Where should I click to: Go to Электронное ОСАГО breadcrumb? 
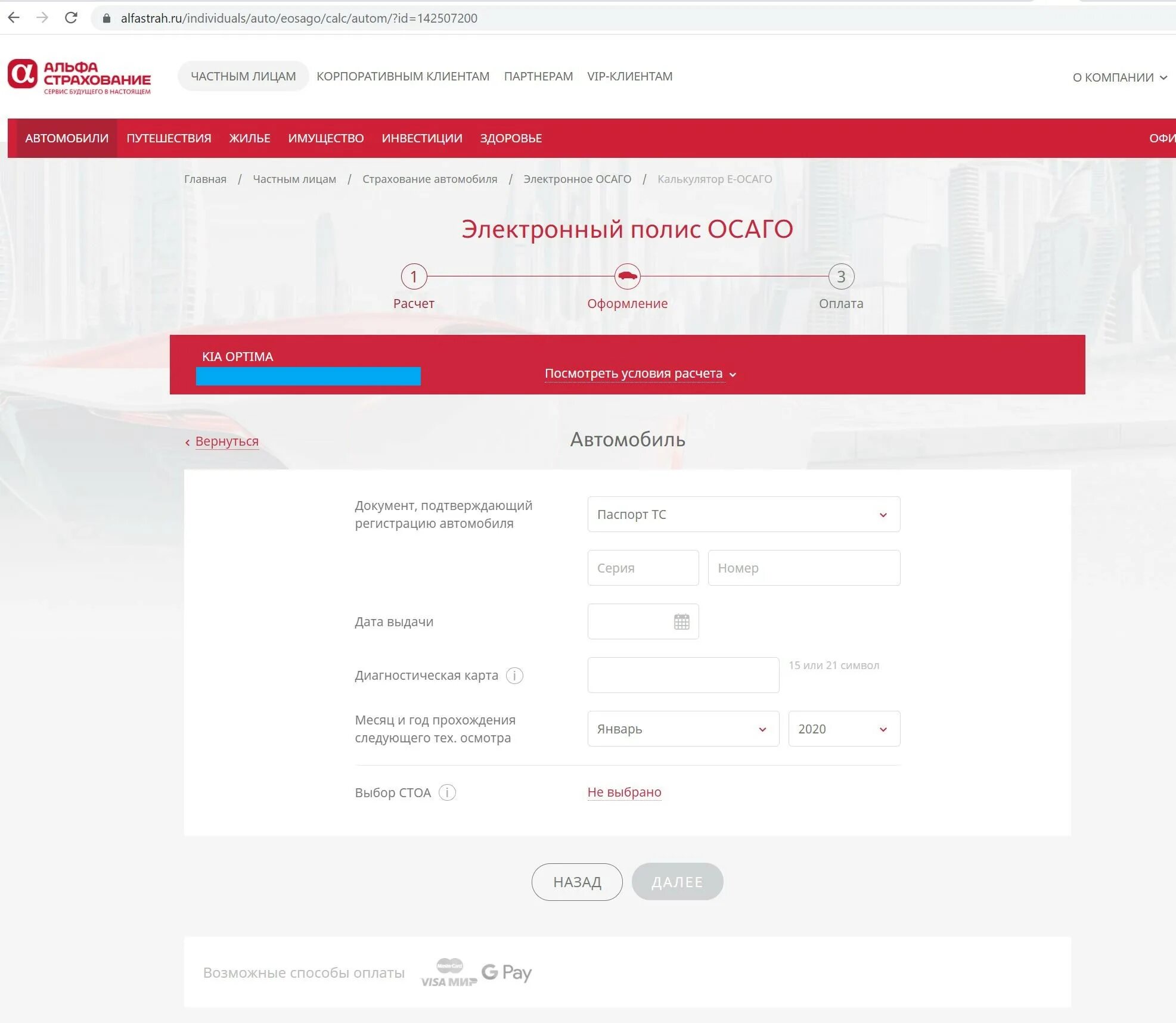coord(577,179)
